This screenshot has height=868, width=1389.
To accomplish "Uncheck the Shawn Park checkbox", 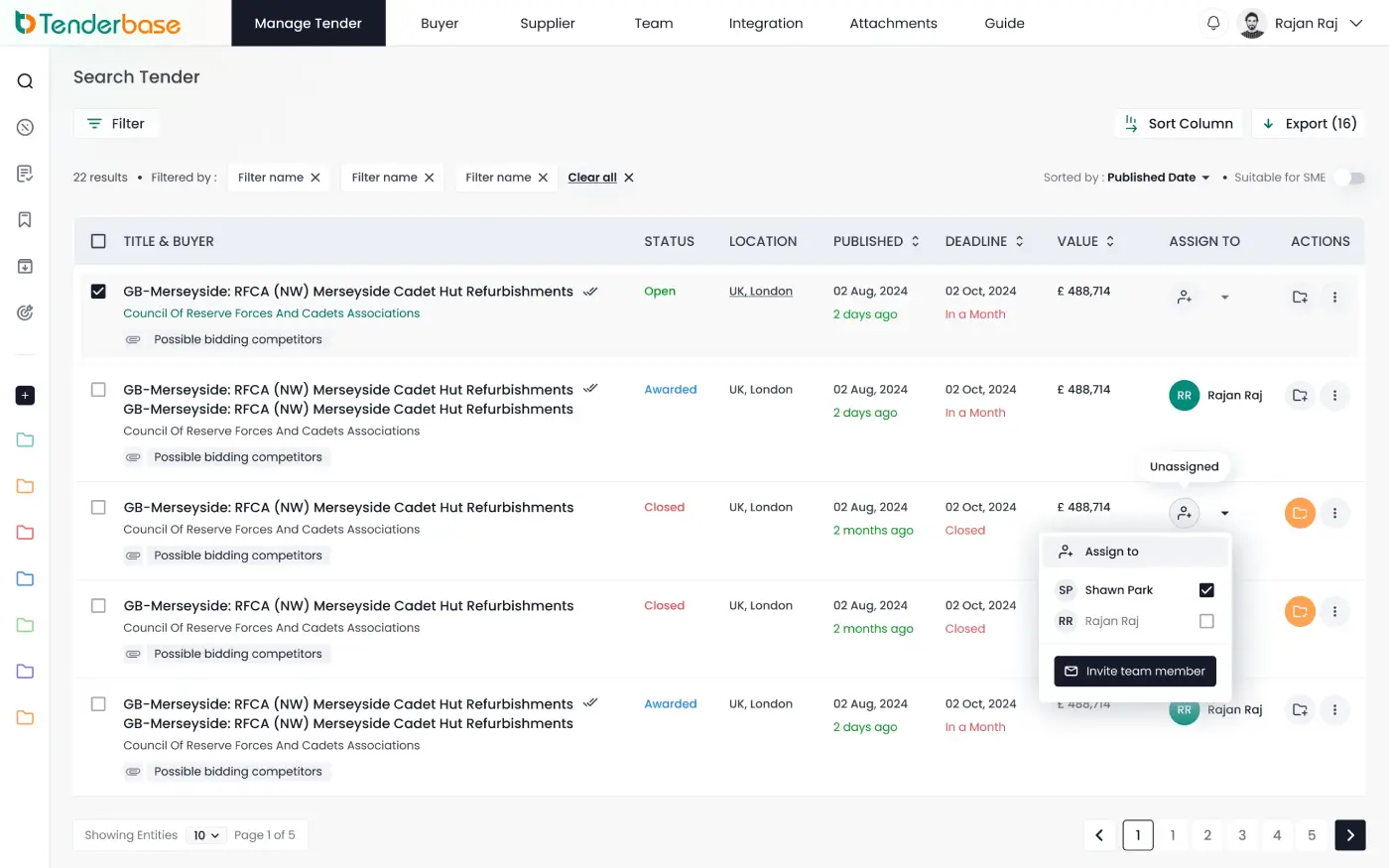I will pyautogui.click(x=1206, y=590).
